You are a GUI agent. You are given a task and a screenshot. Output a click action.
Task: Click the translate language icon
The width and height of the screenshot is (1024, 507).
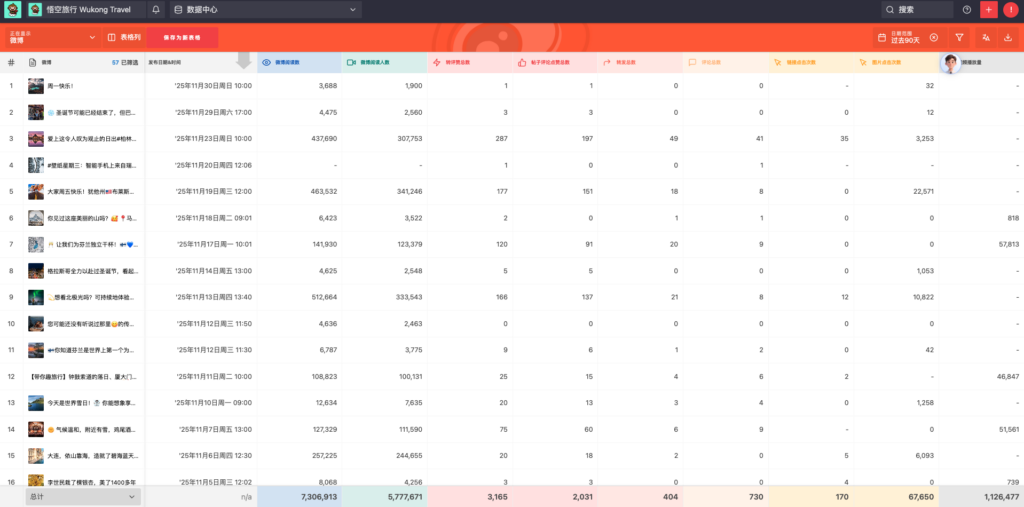click(986, 37)
